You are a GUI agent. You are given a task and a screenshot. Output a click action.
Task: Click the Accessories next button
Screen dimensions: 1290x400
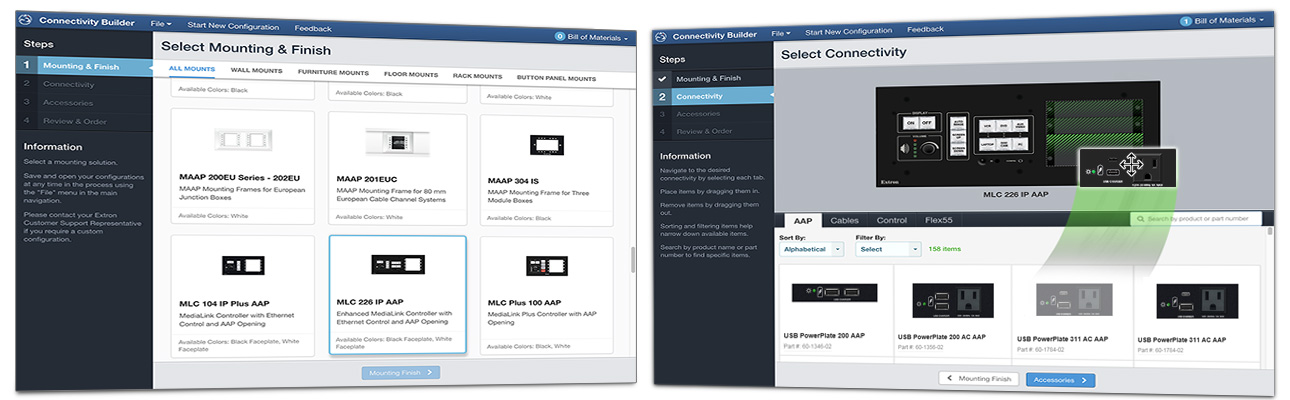coord(1060,380)
